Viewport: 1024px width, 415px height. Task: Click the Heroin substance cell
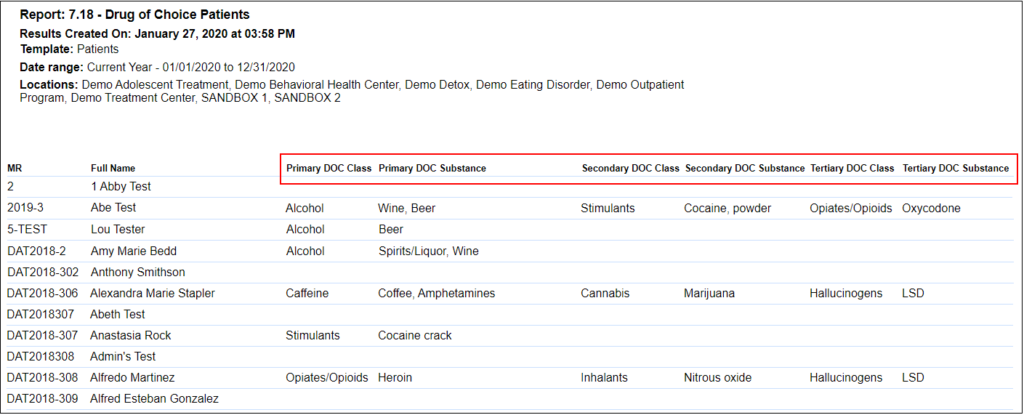tap(395, 378)
